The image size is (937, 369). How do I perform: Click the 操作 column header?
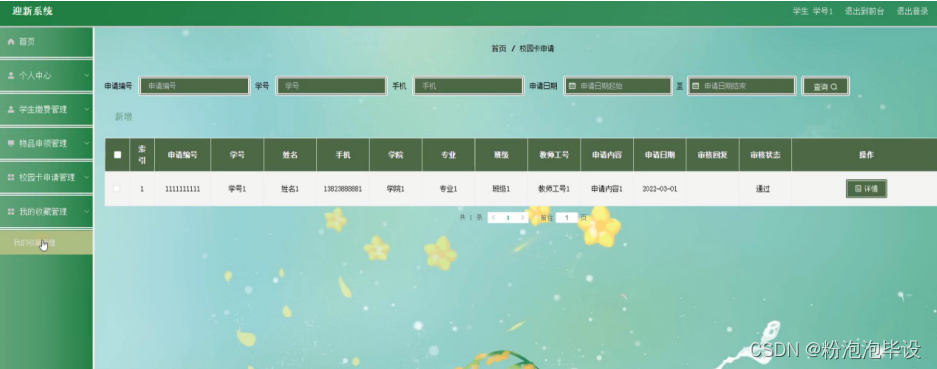click(x=866, y=155)
